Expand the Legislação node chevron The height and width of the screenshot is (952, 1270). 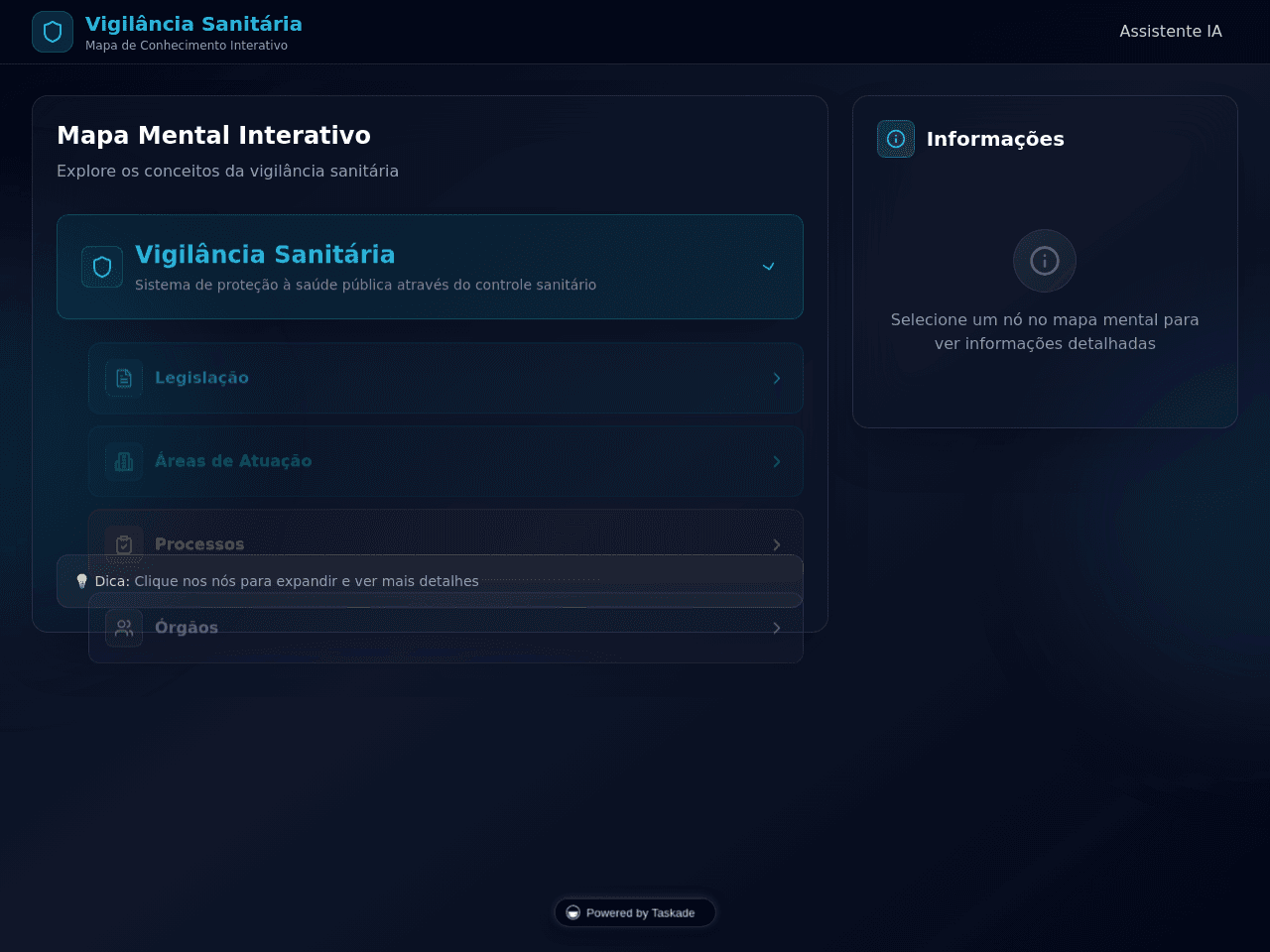[x=777, y=378]
